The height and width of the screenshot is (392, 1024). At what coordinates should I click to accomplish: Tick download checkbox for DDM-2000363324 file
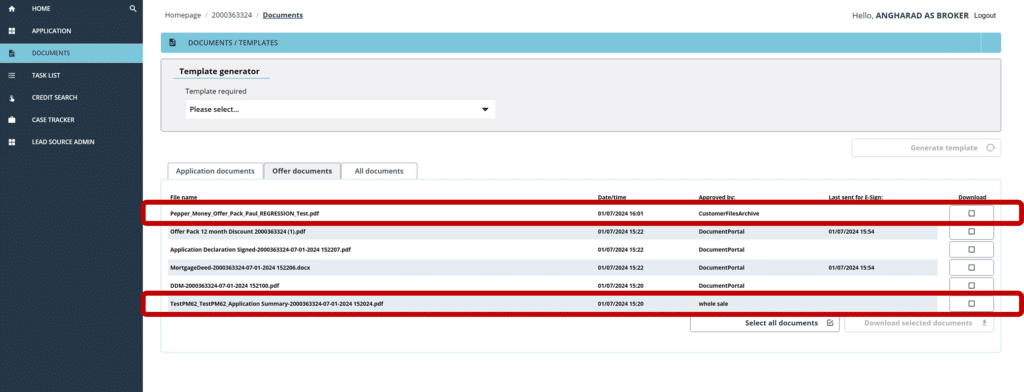pos(971,286)
